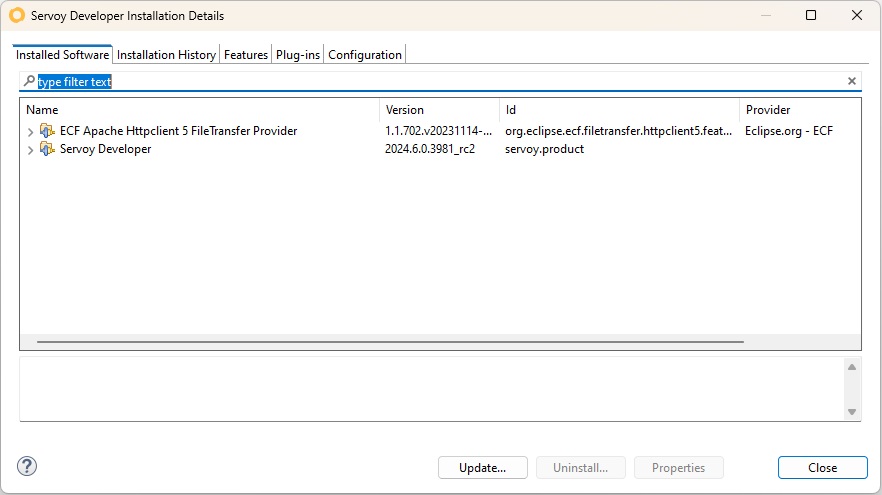This screenshot has width=882, height=495.
Task: Click the Update... button
Action: (483, 467)
